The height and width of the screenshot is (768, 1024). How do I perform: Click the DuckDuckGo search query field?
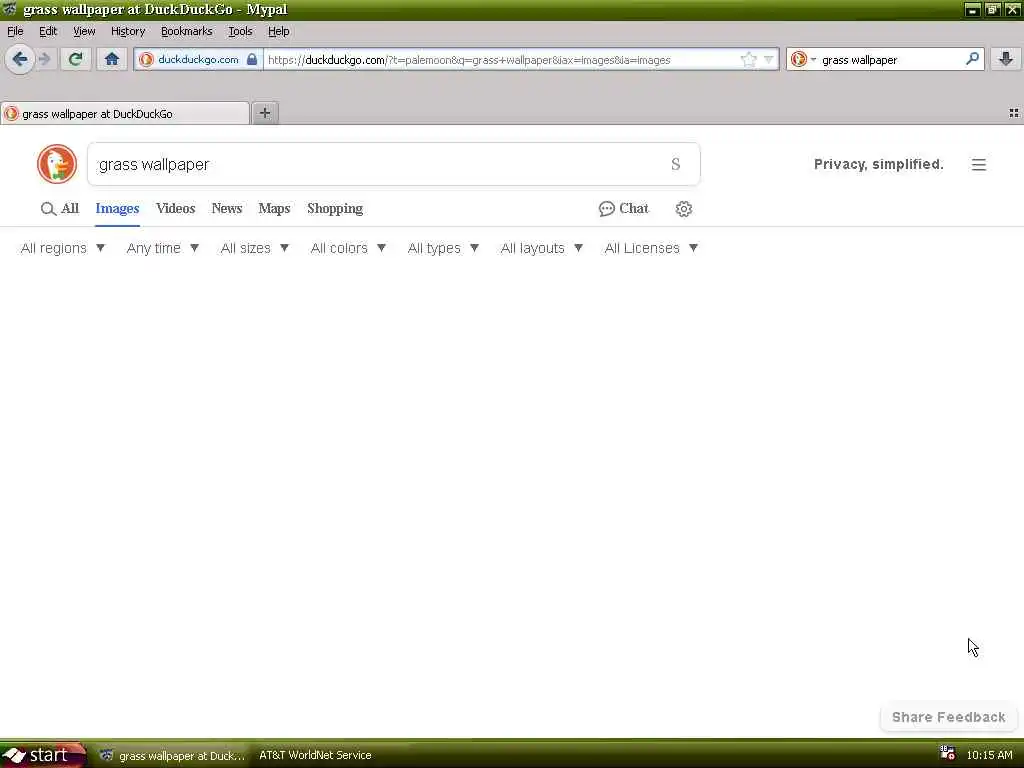click(x=393, y=164)
